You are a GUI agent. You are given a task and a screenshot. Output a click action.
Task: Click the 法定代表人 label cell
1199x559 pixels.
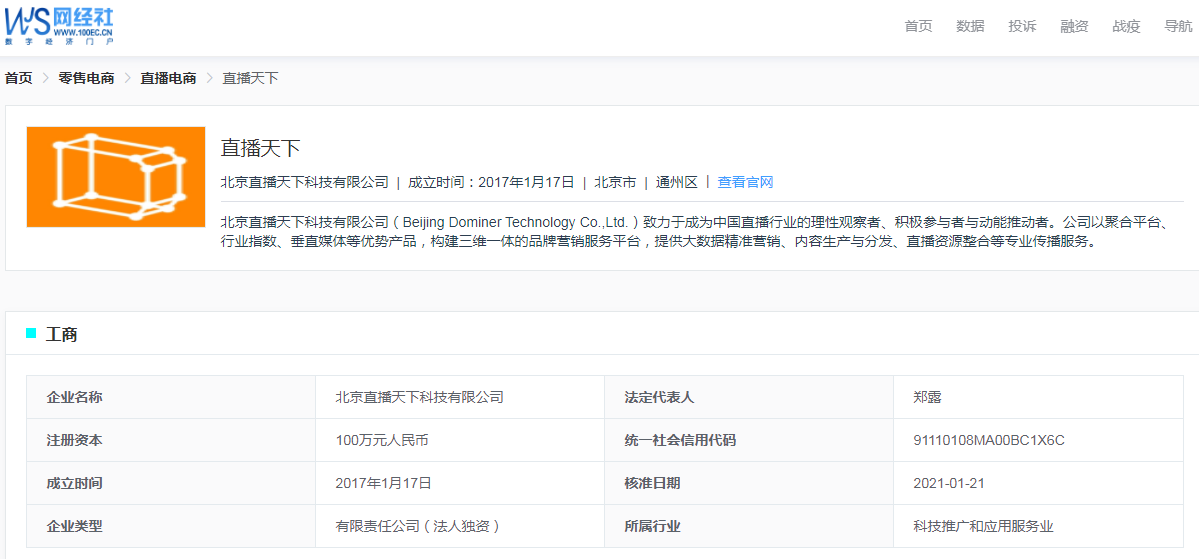point(749,397)
